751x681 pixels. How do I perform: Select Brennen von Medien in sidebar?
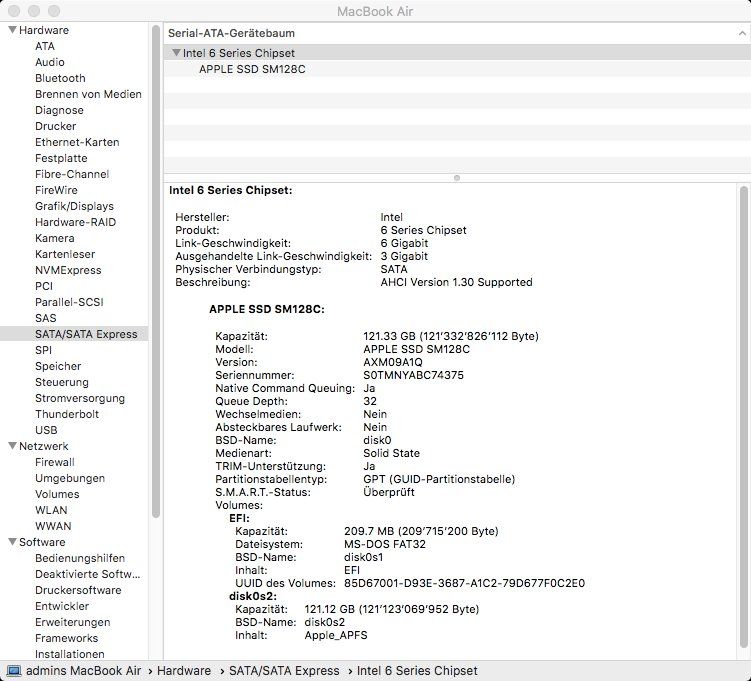pos(88,94)
